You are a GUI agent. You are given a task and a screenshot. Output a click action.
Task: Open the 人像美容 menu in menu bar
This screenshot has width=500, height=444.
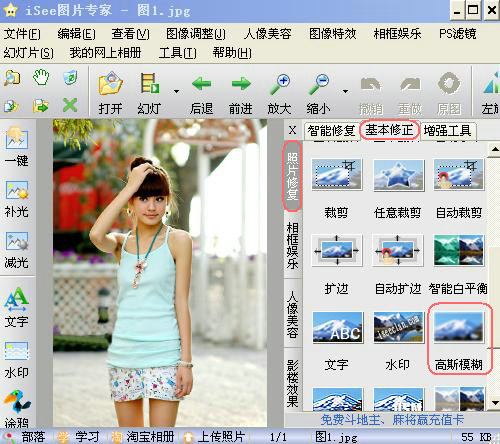pyautogui.click(x=267, y=34)
